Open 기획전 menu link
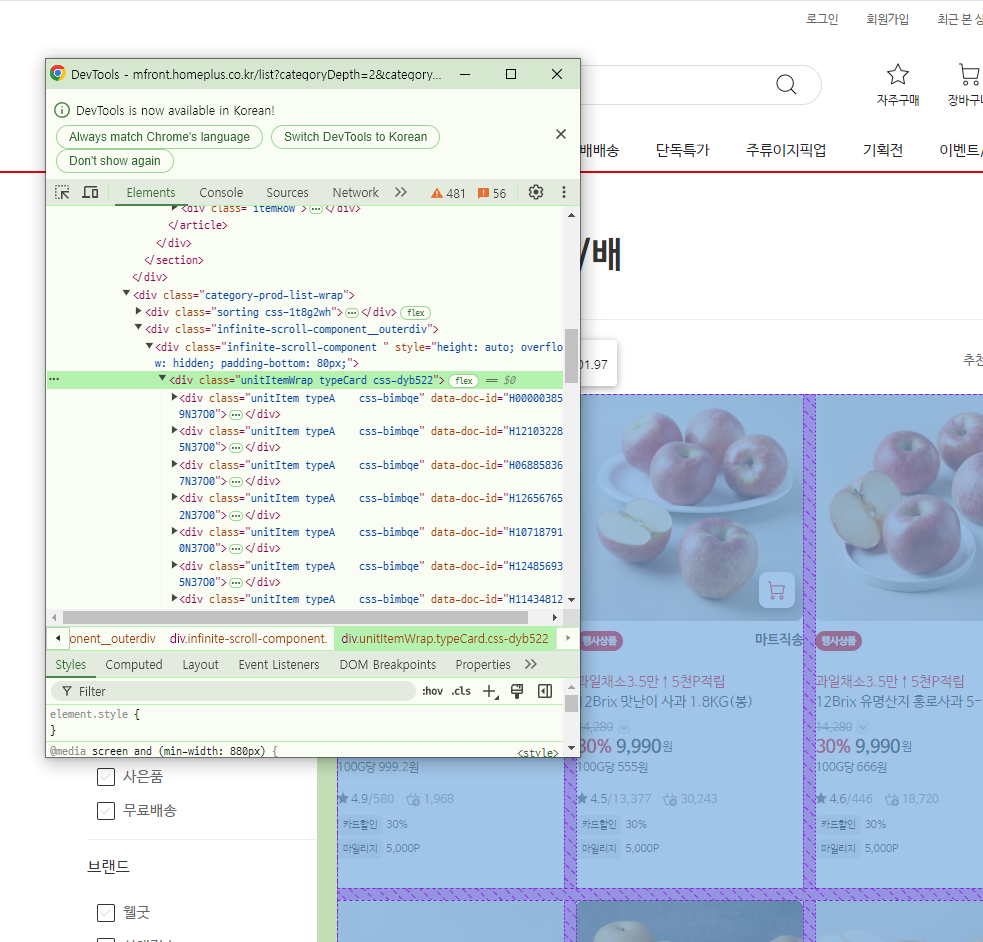This screenshot has width=983, height=942. click(x=883, y=150)
